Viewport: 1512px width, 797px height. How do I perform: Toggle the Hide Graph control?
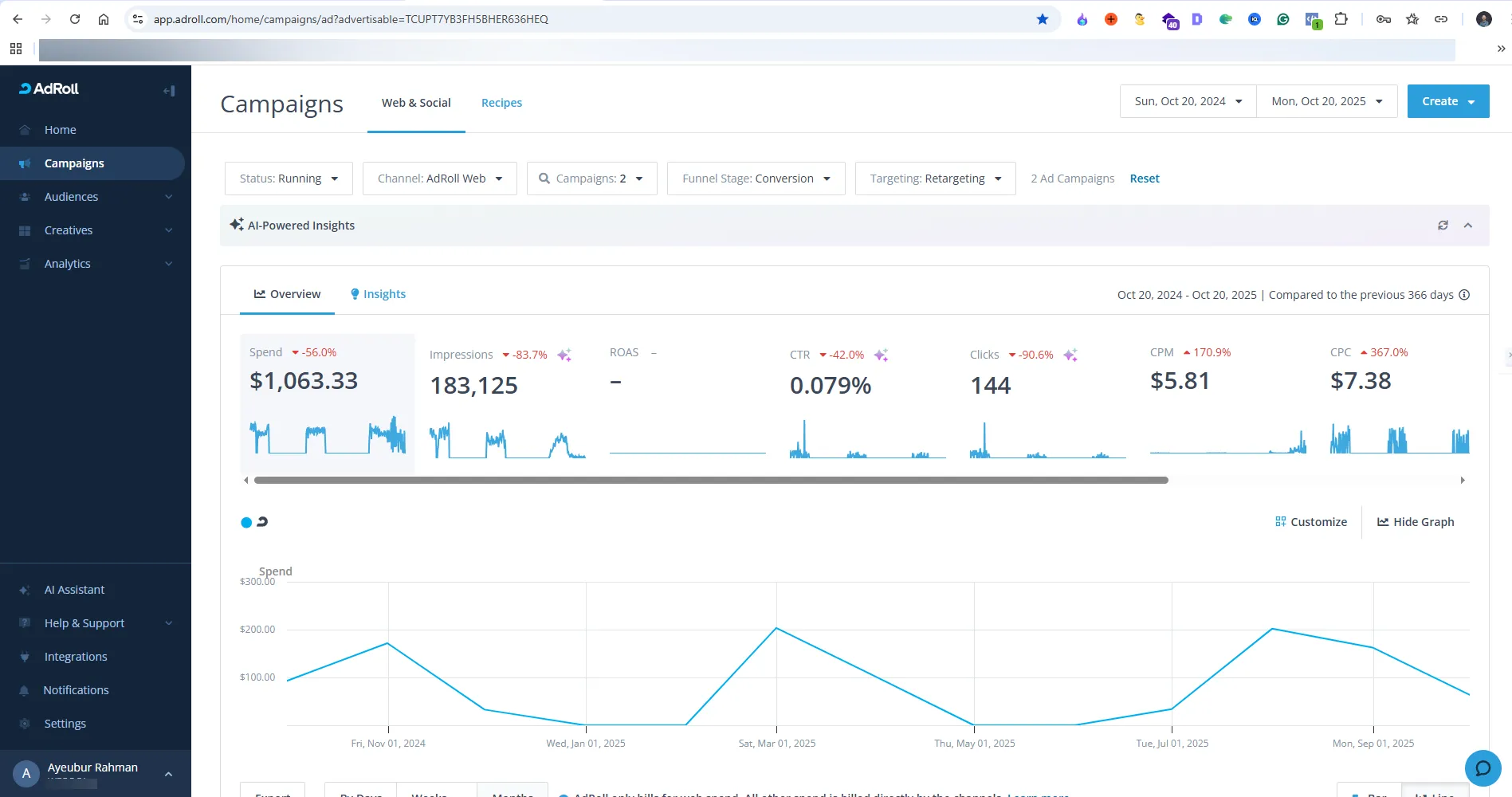[1416, 522]
